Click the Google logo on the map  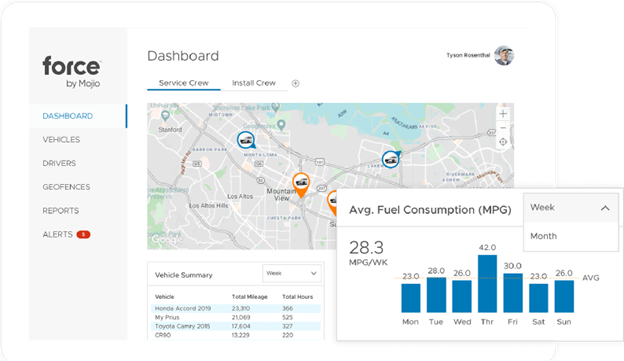166,240
